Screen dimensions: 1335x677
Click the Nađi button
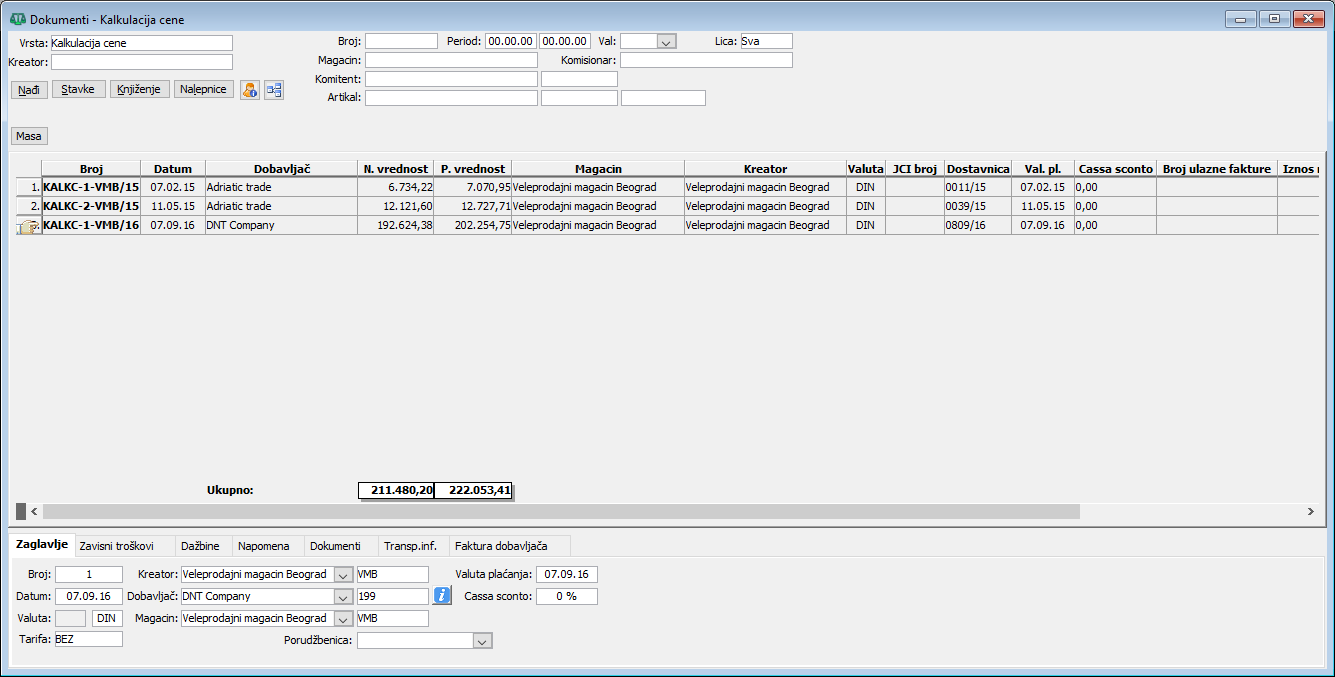point(29,89)
